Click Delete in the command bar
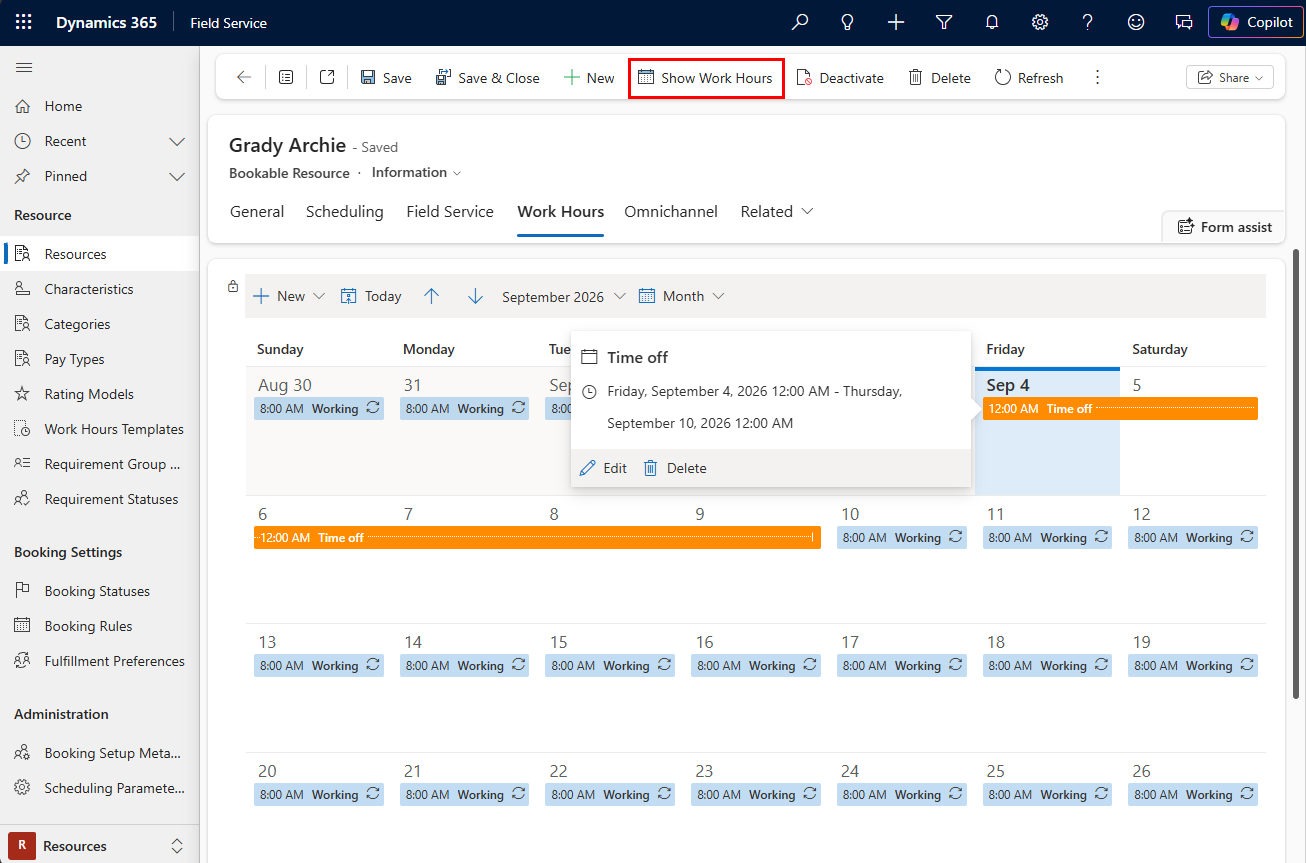Image resolution: width=1306 pixels, height=863 pixels. pyautogui.click(x=939, y=77)
